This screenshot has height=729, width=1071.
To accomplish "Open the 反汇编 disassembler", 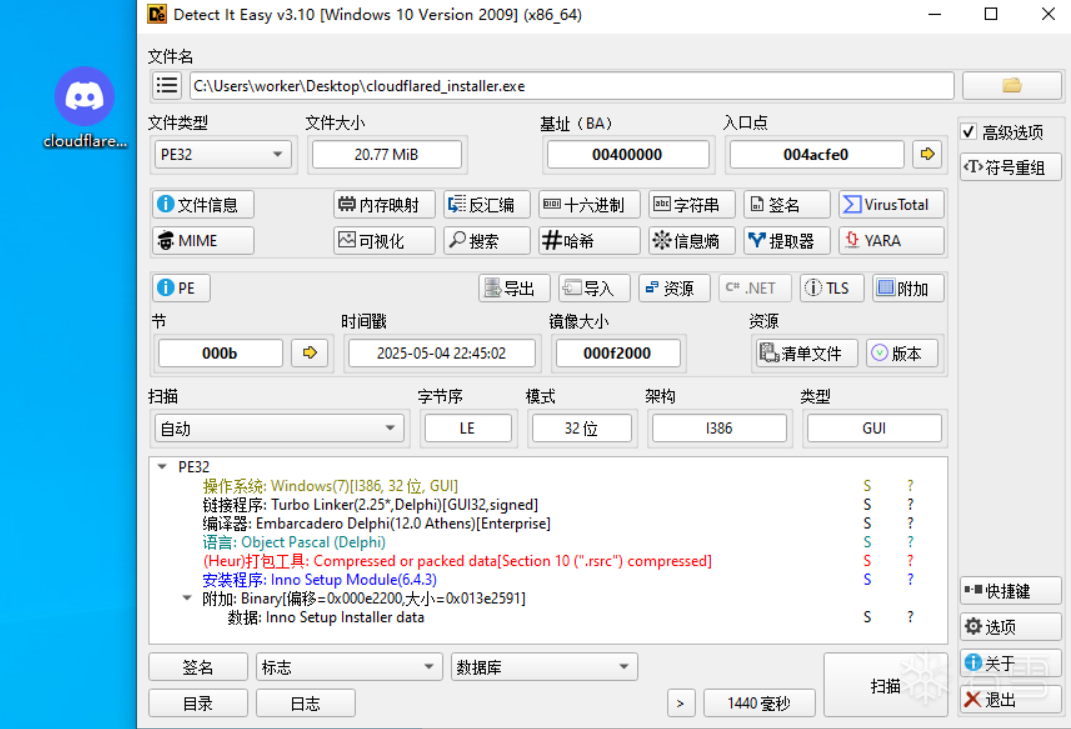I will [x=486, y=204].
